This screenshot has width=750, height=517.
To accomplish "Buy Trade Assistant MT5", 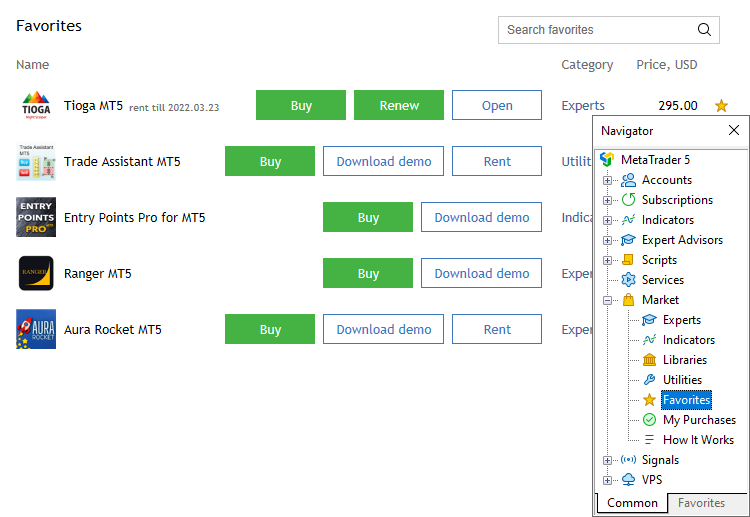I will pos(270,161).
